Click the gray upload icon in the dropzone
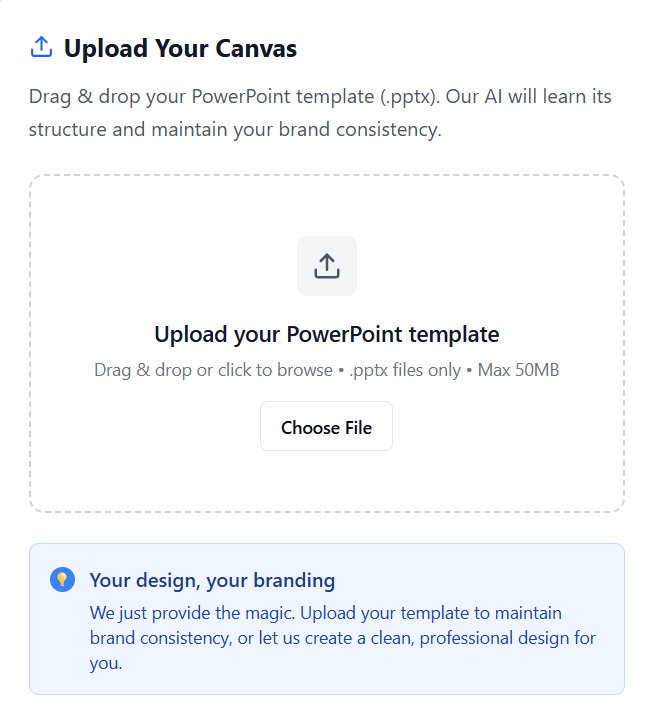 [326, 266]
